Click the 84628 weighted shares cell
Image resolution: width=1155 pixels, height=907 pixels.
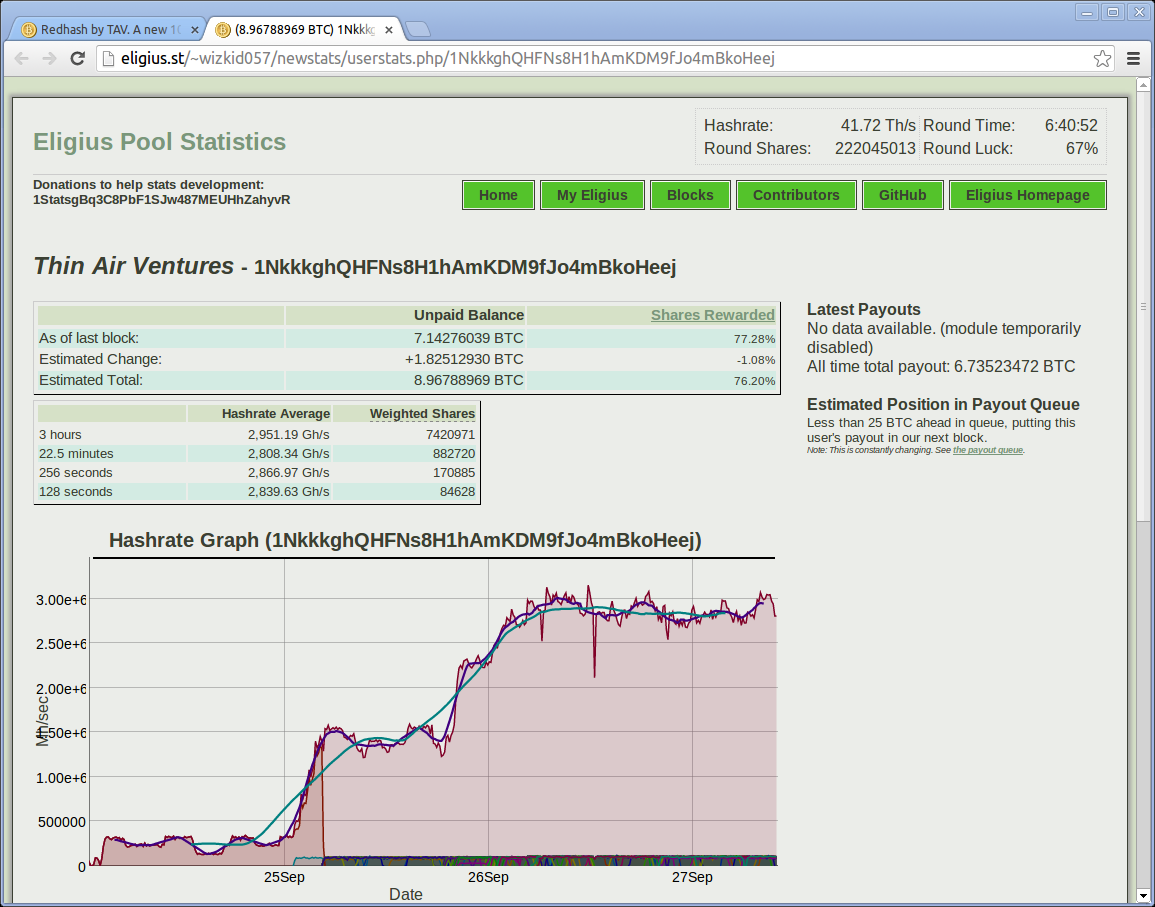coord(457,492)
